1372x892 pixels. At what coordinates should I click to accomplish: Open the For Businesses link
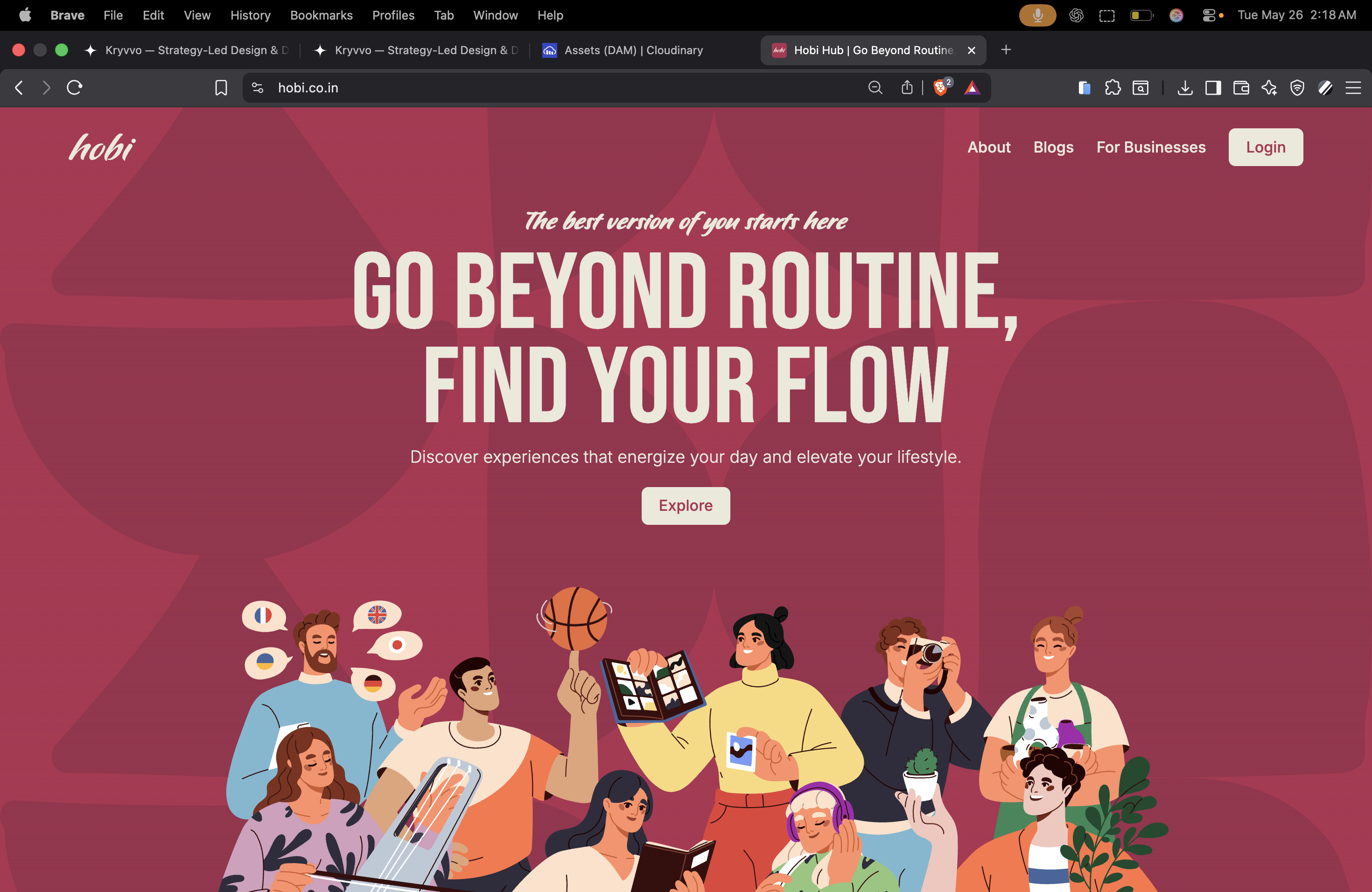click(x=1151, y=147)
